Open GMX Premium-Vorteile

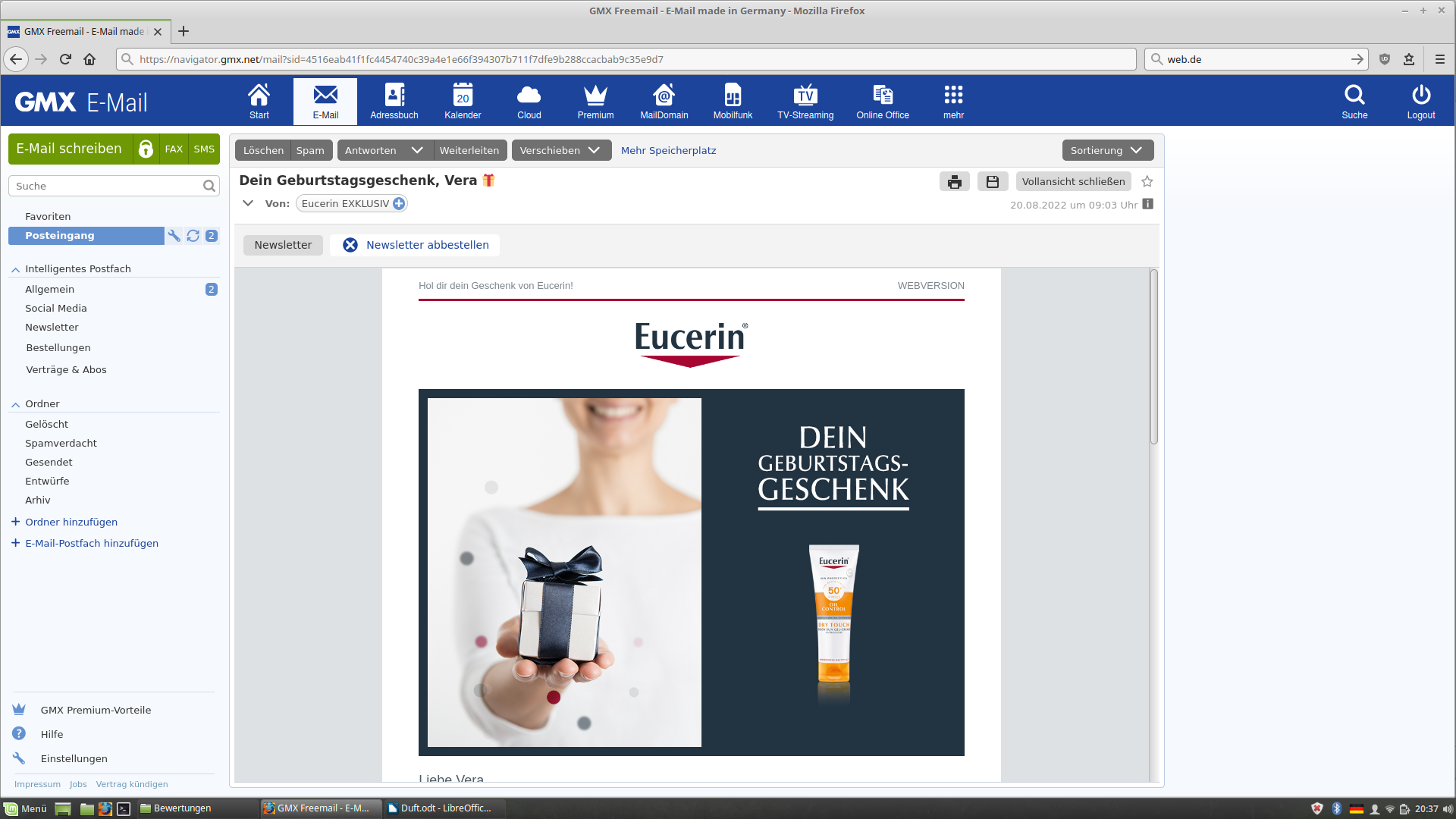[x=96, y=710]
